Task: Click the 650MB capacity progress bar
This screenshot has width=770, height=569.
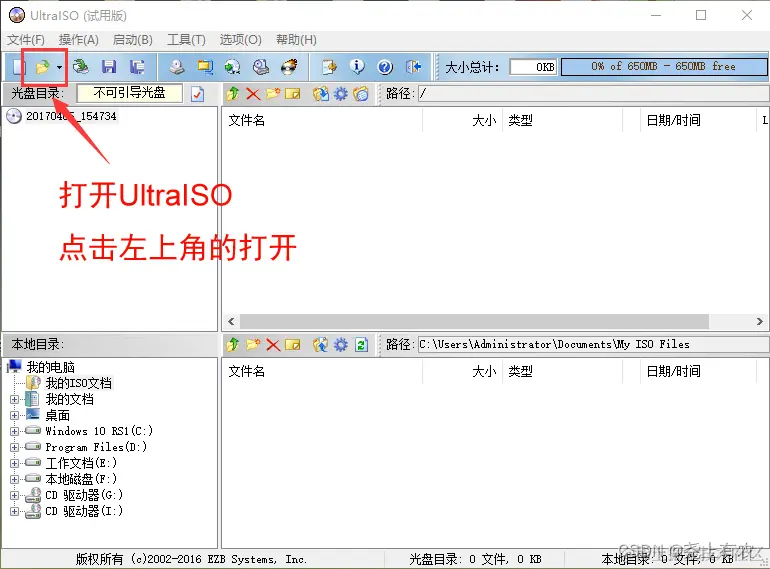Action: (663, 67)
